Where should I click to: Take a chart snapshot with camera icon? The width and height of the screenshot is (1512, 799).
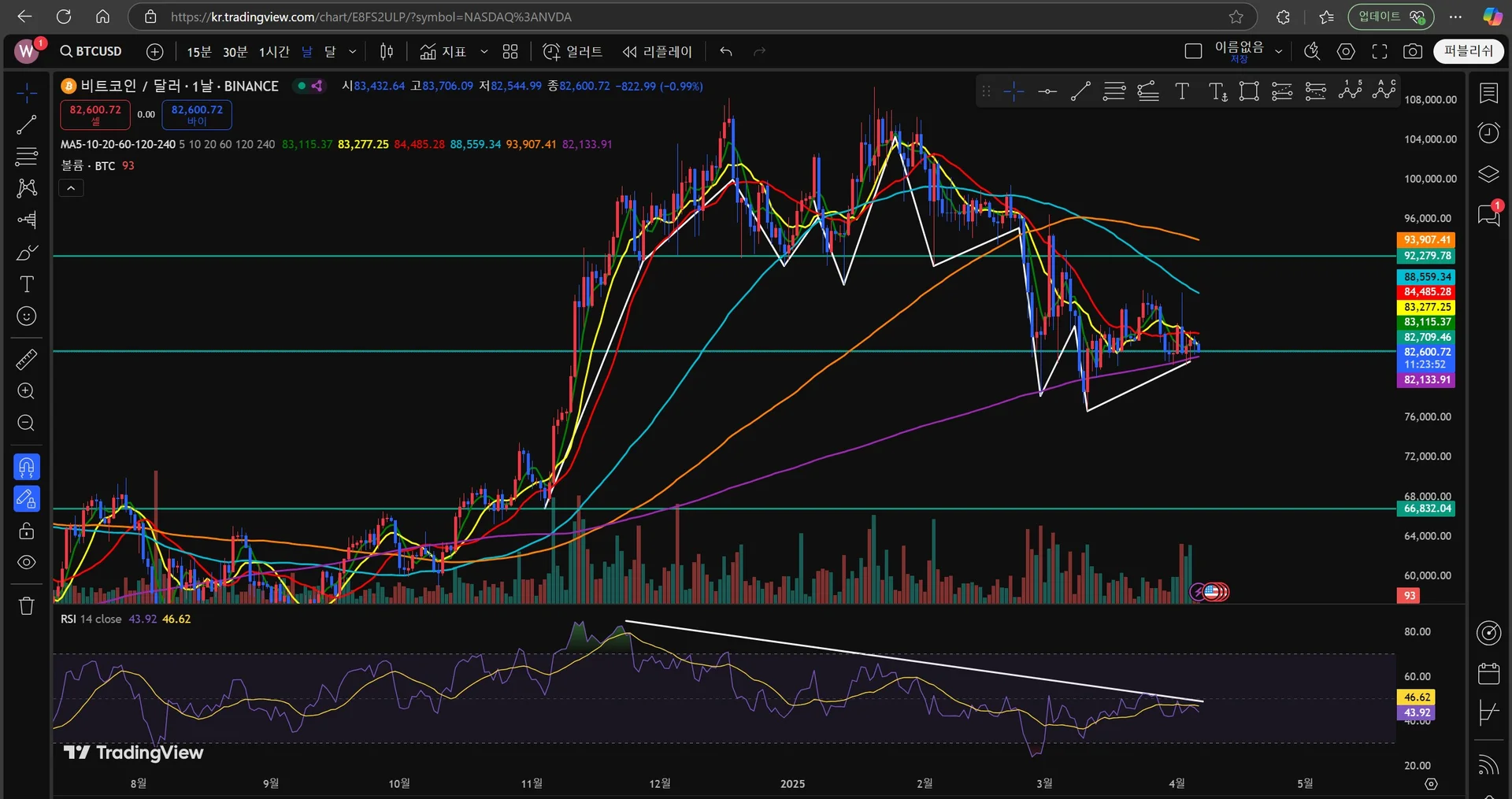tap(1413, 52)
